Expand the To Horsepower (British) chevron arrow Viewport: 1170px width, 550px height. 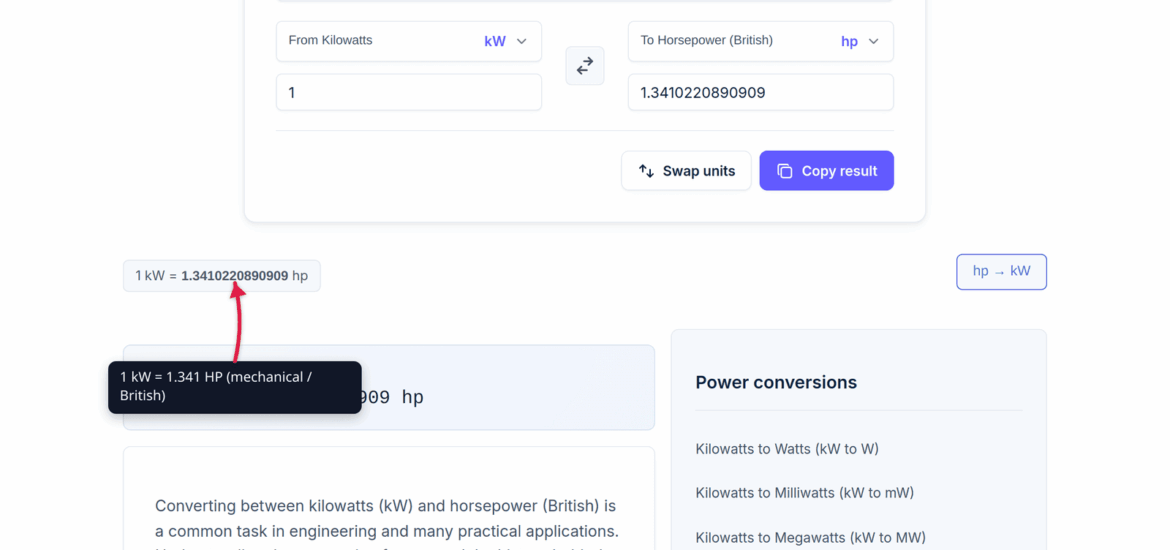(x=873, y=41)
